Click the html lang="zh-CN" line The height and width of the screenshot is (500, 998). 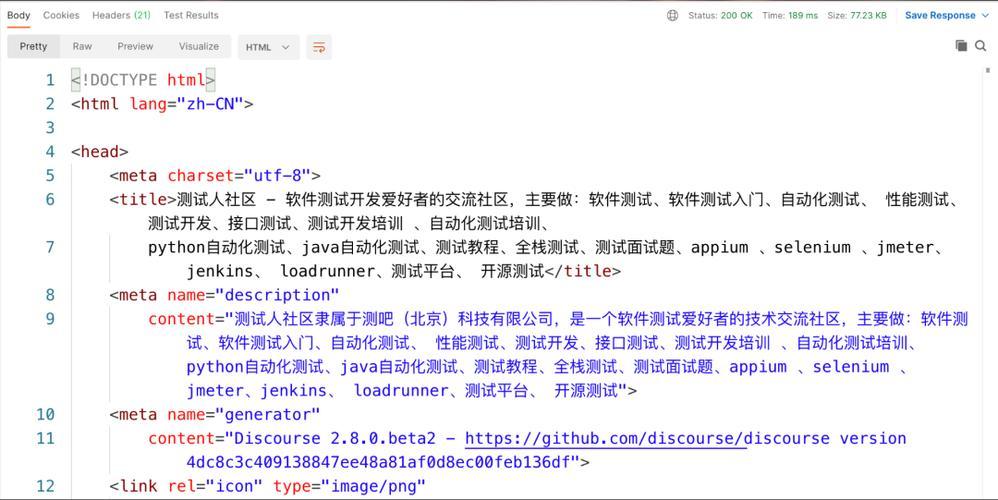(162, 104)
